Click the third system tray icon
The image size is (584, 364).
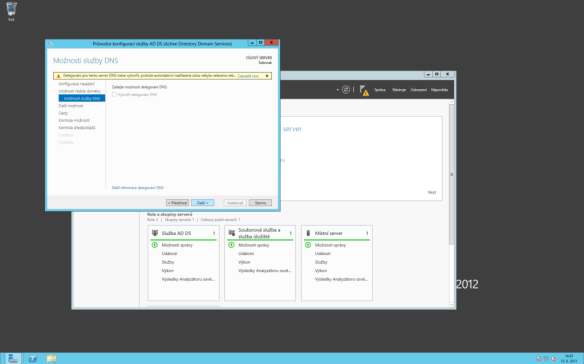pos(553,359)
